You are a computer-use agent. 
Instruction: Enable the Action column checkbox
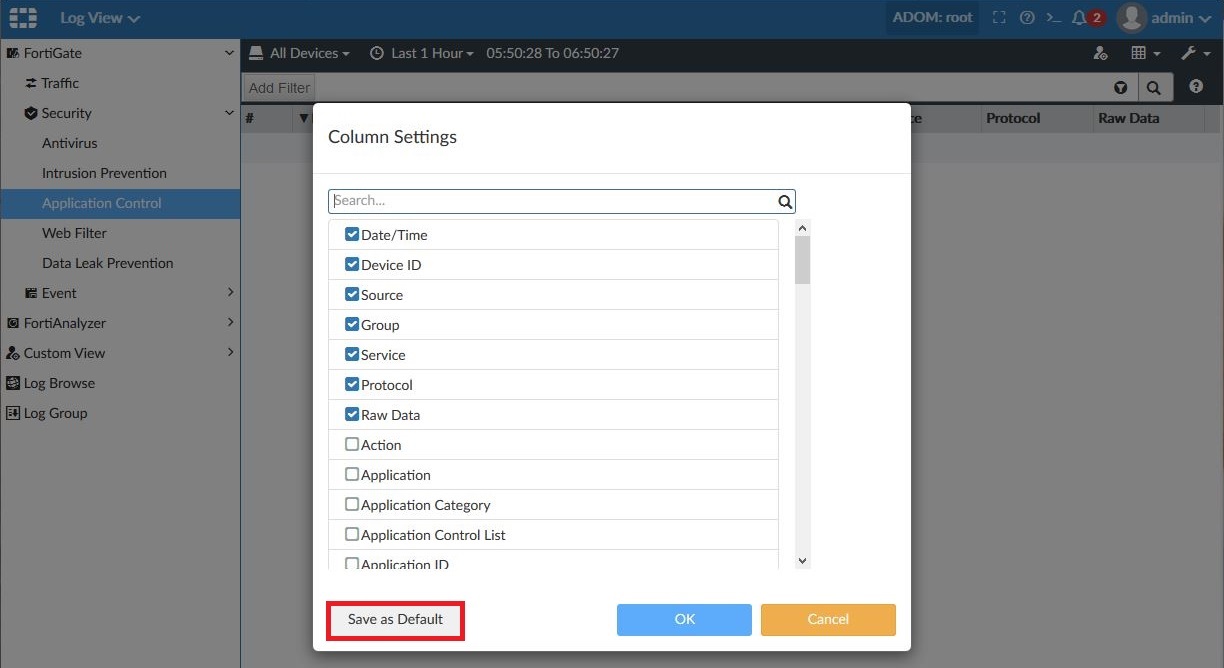pyautogui.click(x=352, y=444)
